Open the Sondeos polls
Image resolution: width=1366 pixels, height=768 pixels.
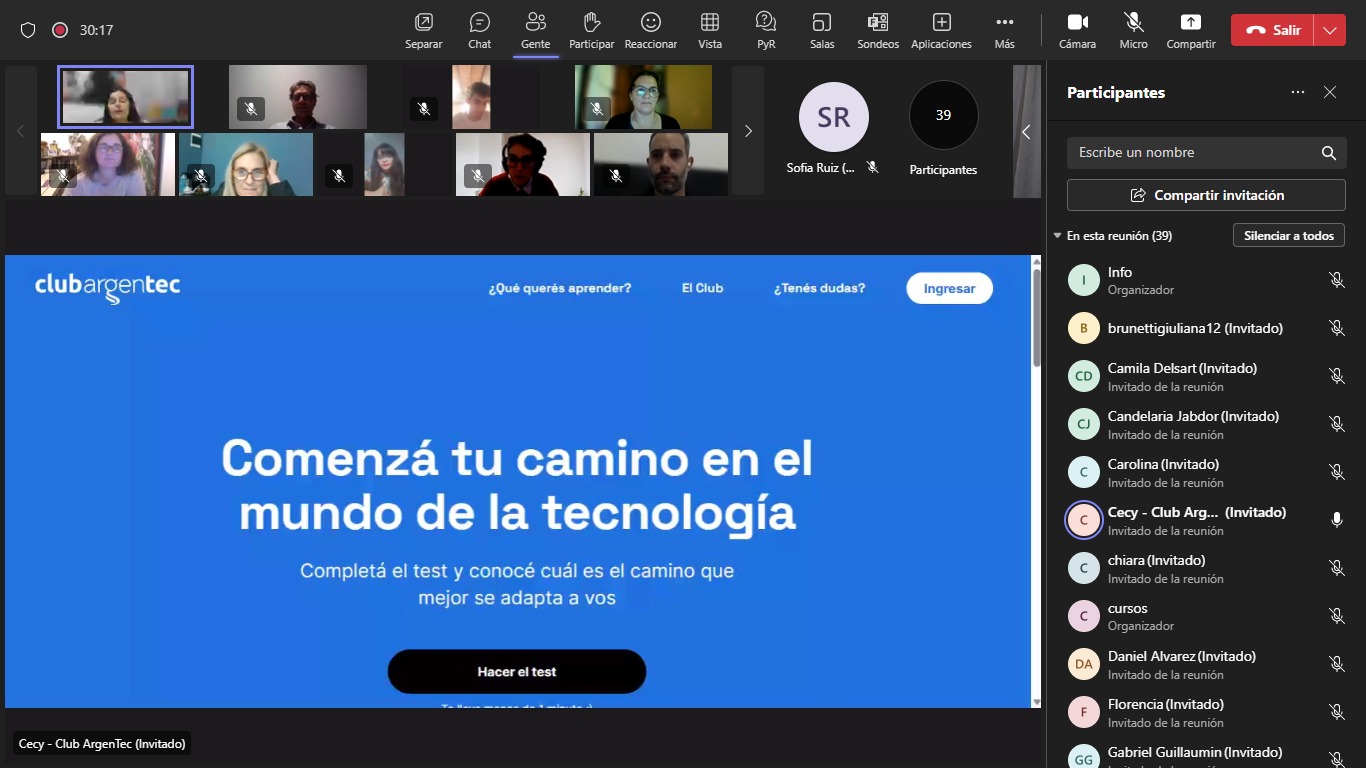click(x=878, y=30)
